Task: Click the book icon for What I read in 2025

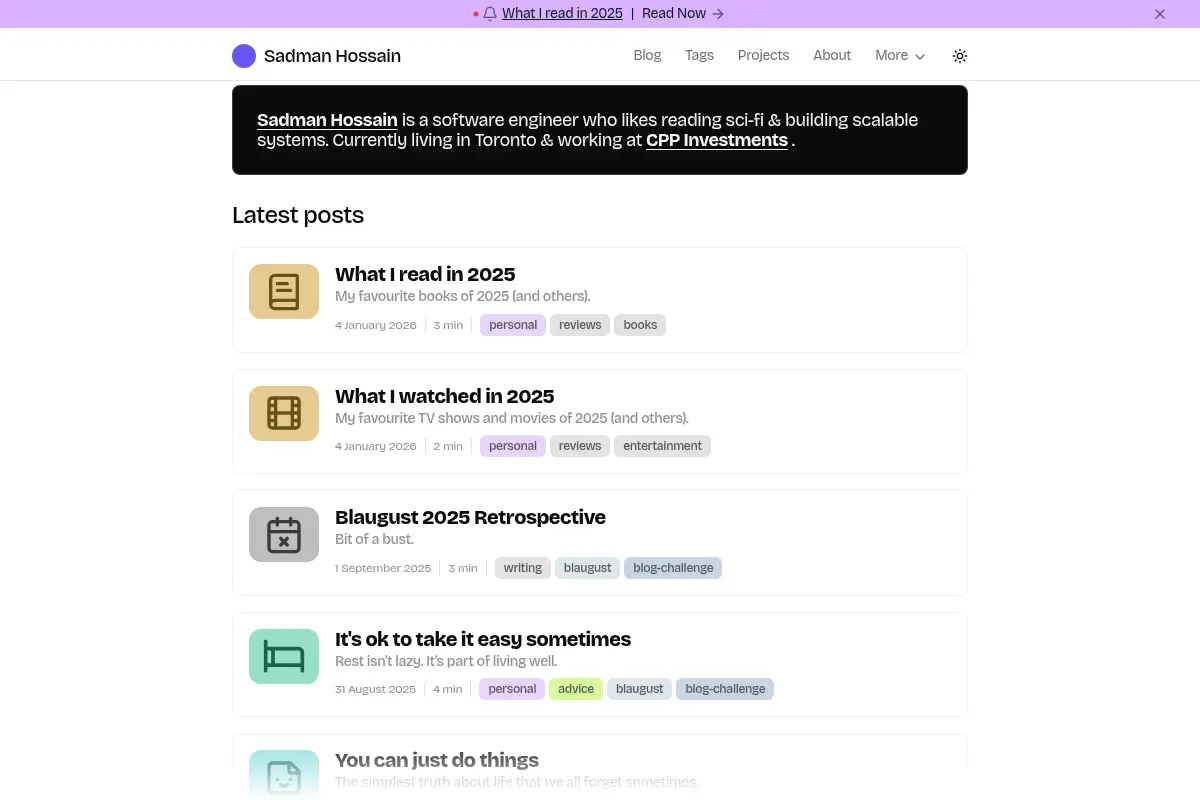Action: (284, 292)
